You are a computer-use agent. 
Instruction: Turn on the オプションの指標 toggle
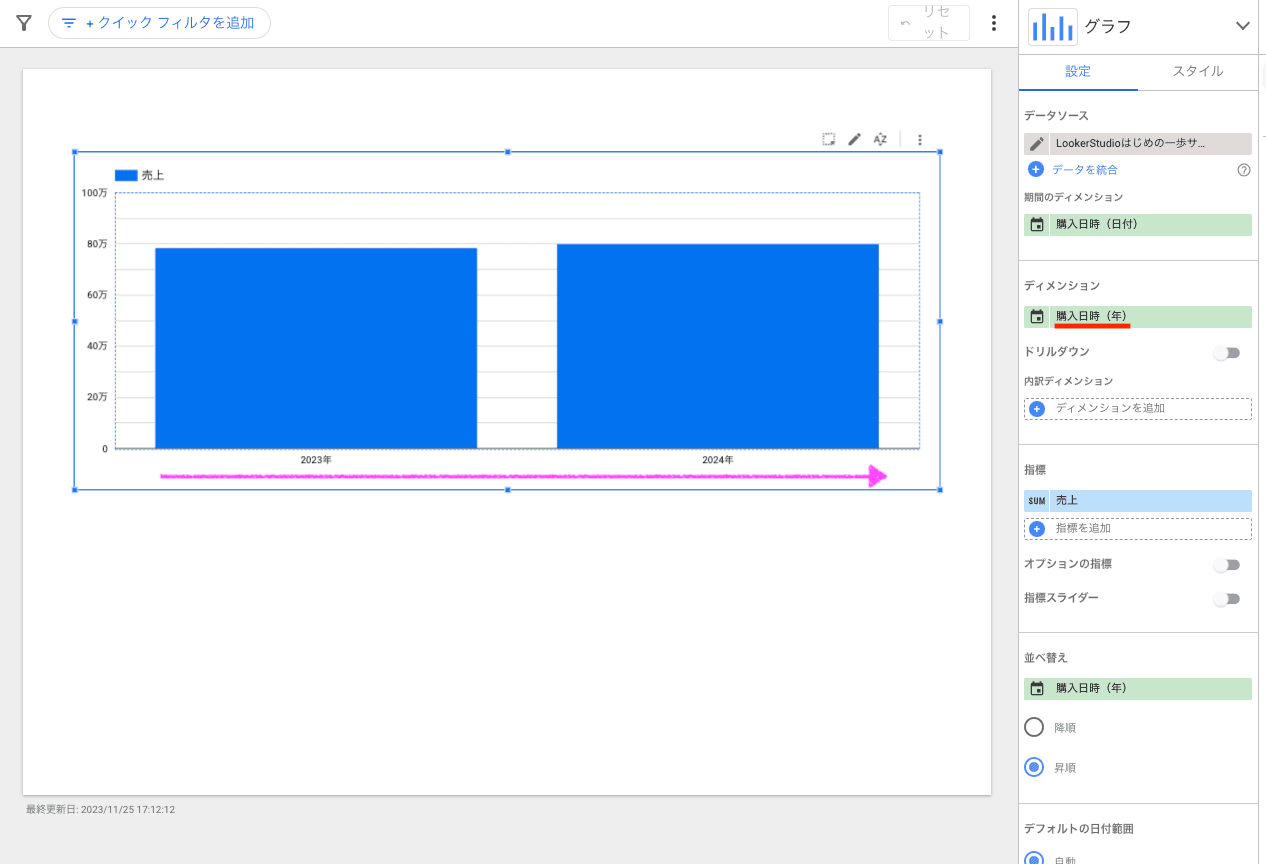pyautogui.click(x=1226, y=565)
